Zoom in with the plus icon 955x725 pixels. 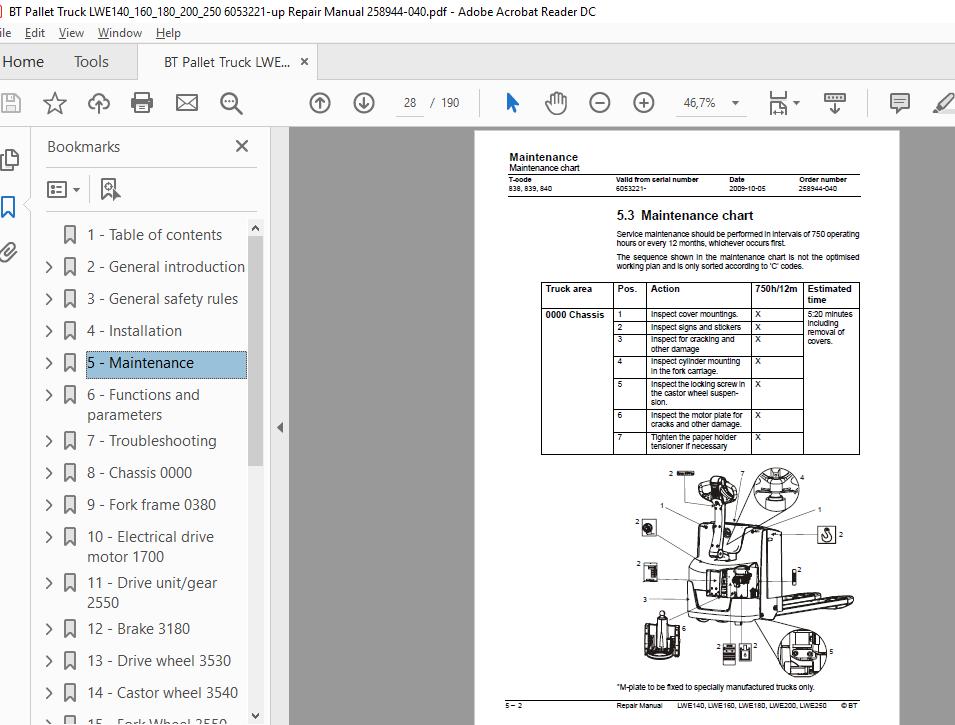(643, 103)
